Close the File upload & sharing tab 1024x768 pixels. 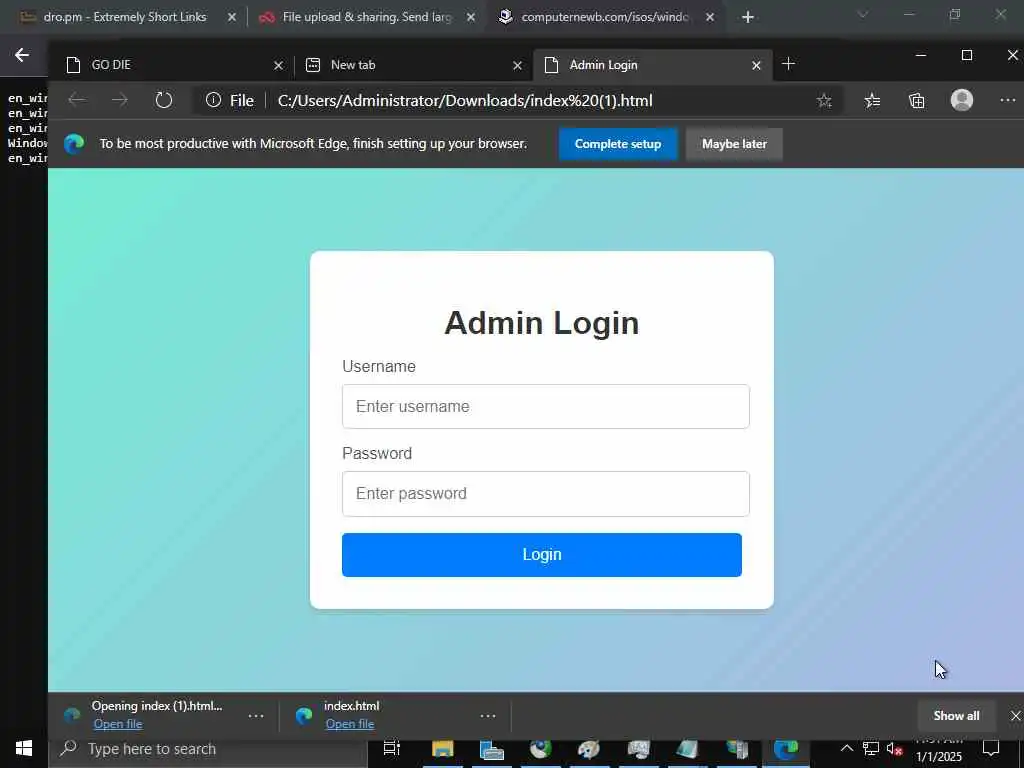(x=471, y=18)
